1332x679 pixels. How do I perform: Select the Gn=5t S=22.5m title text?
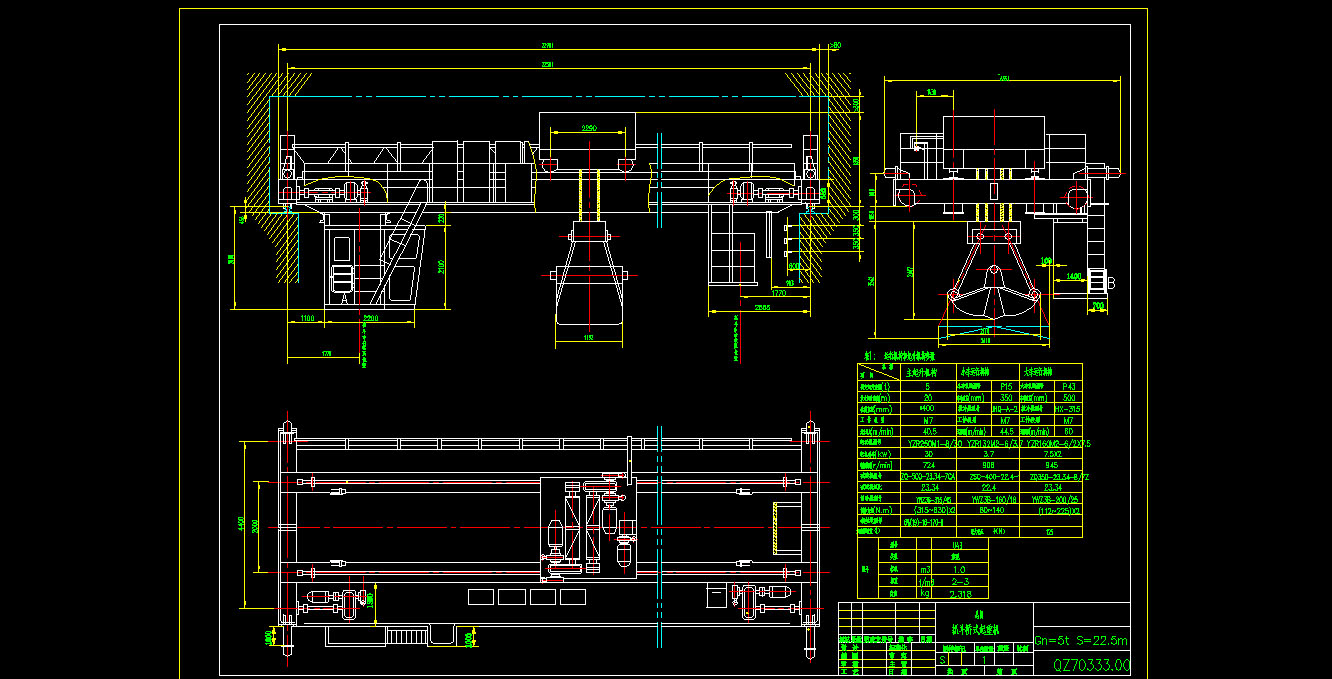point(1080,641)
